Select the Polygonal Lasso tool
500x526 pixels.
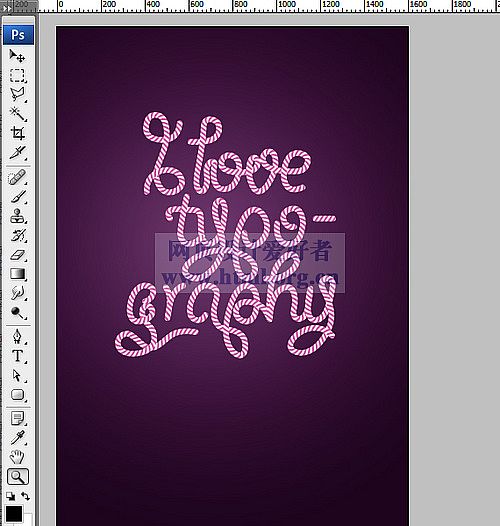click(17, 95)
